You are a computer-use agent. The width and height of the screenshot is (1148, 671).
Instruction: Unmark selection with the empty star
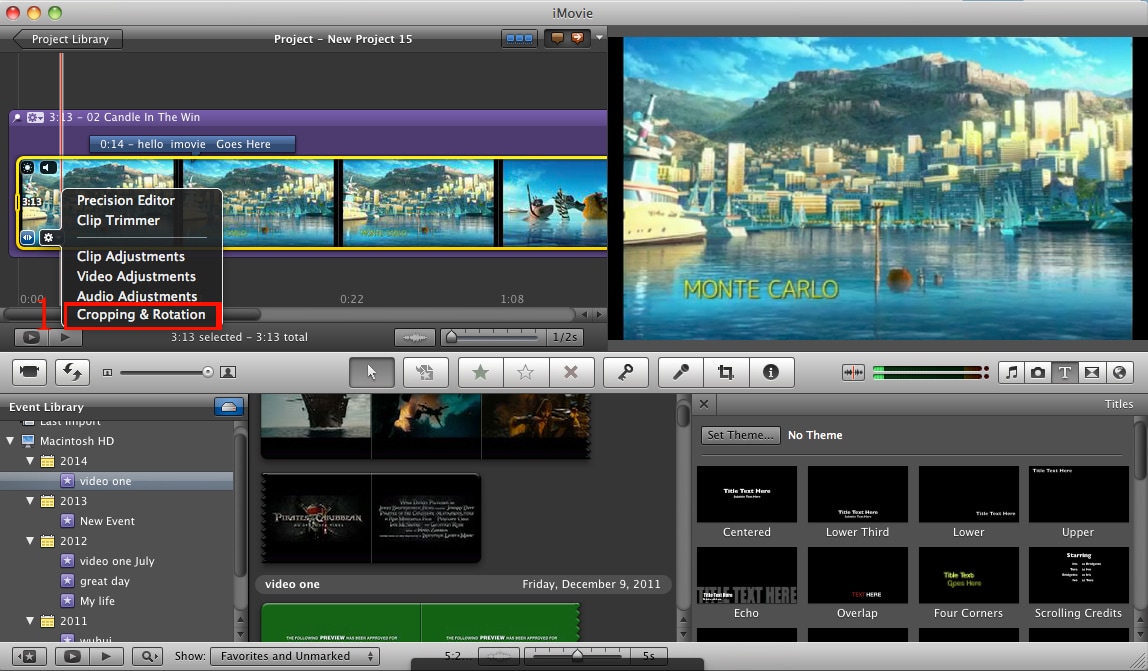(x=526, y=372)
